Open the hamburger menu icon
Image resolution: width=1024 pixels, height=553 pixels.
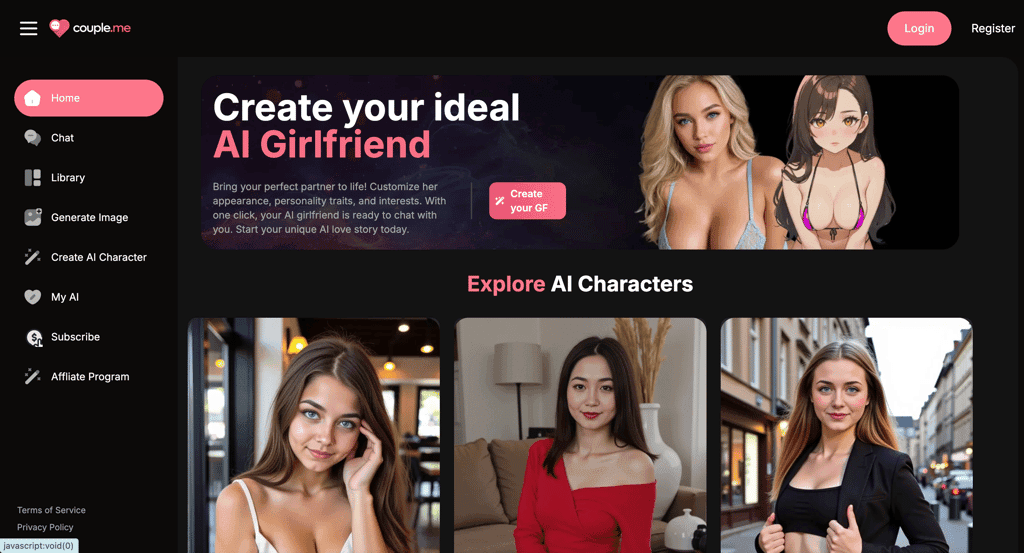pyautogui.click(x=28, y=28)
